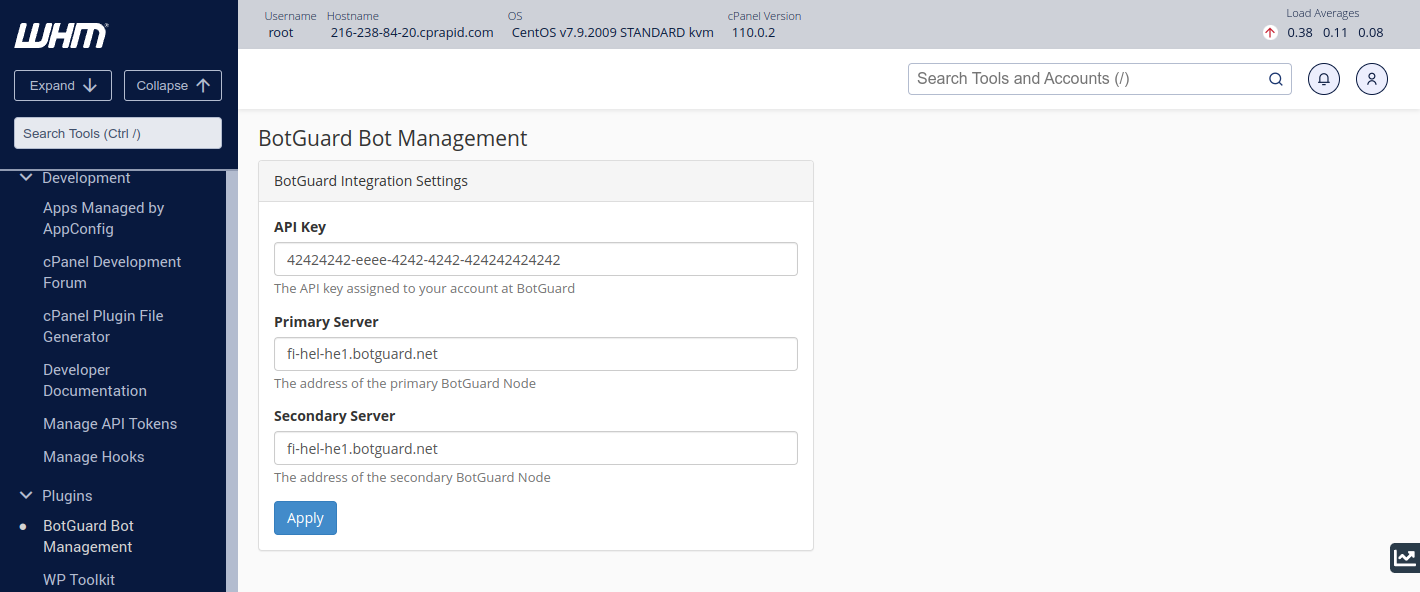
Task: Click the sidebar vertical scrollbar
Action: point(232,380)
